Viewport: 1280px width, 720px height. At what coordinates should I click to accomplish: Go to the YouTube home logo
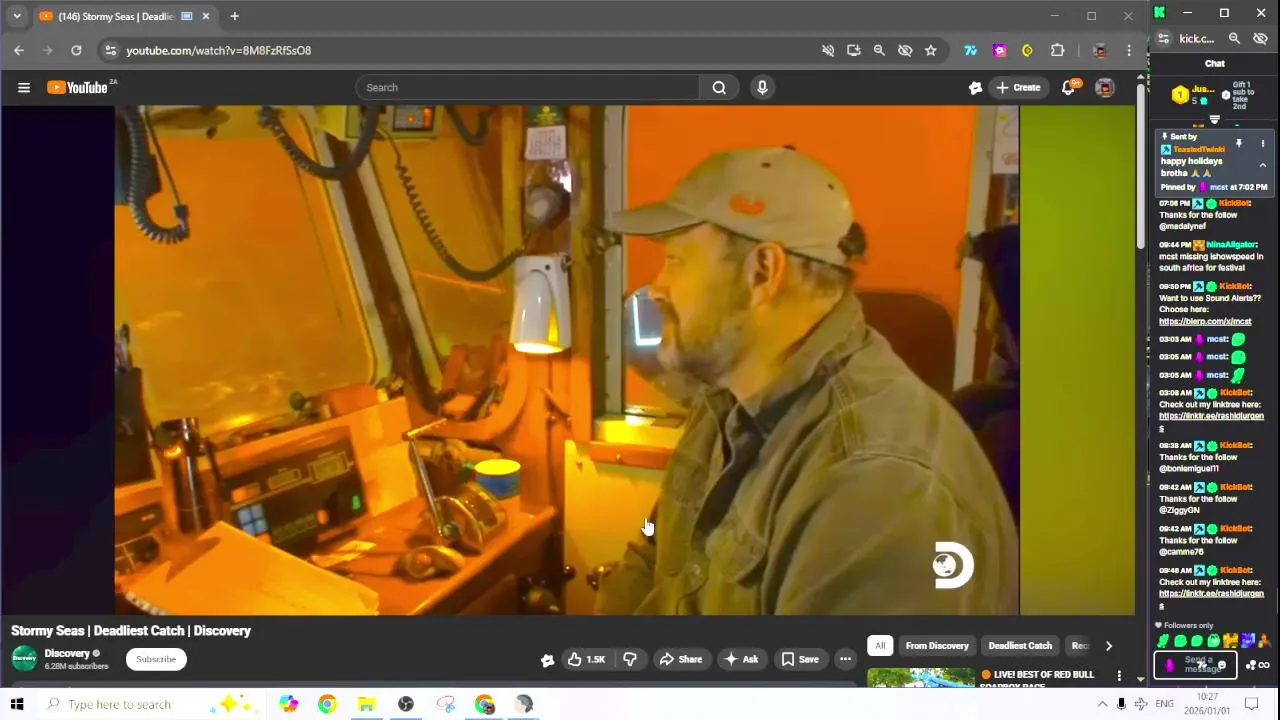(78, 88)
